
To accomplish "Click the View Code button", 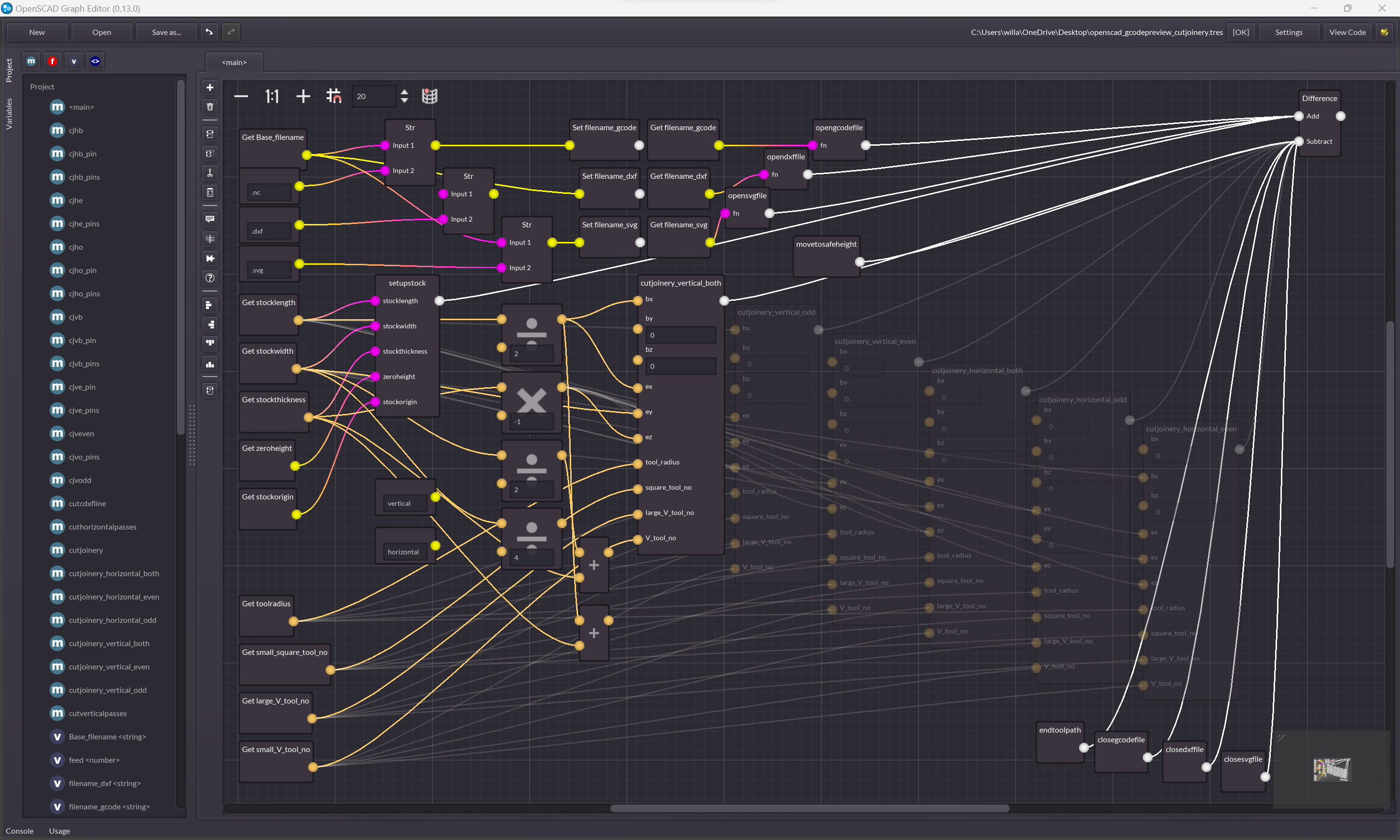I will [1347, 32].
